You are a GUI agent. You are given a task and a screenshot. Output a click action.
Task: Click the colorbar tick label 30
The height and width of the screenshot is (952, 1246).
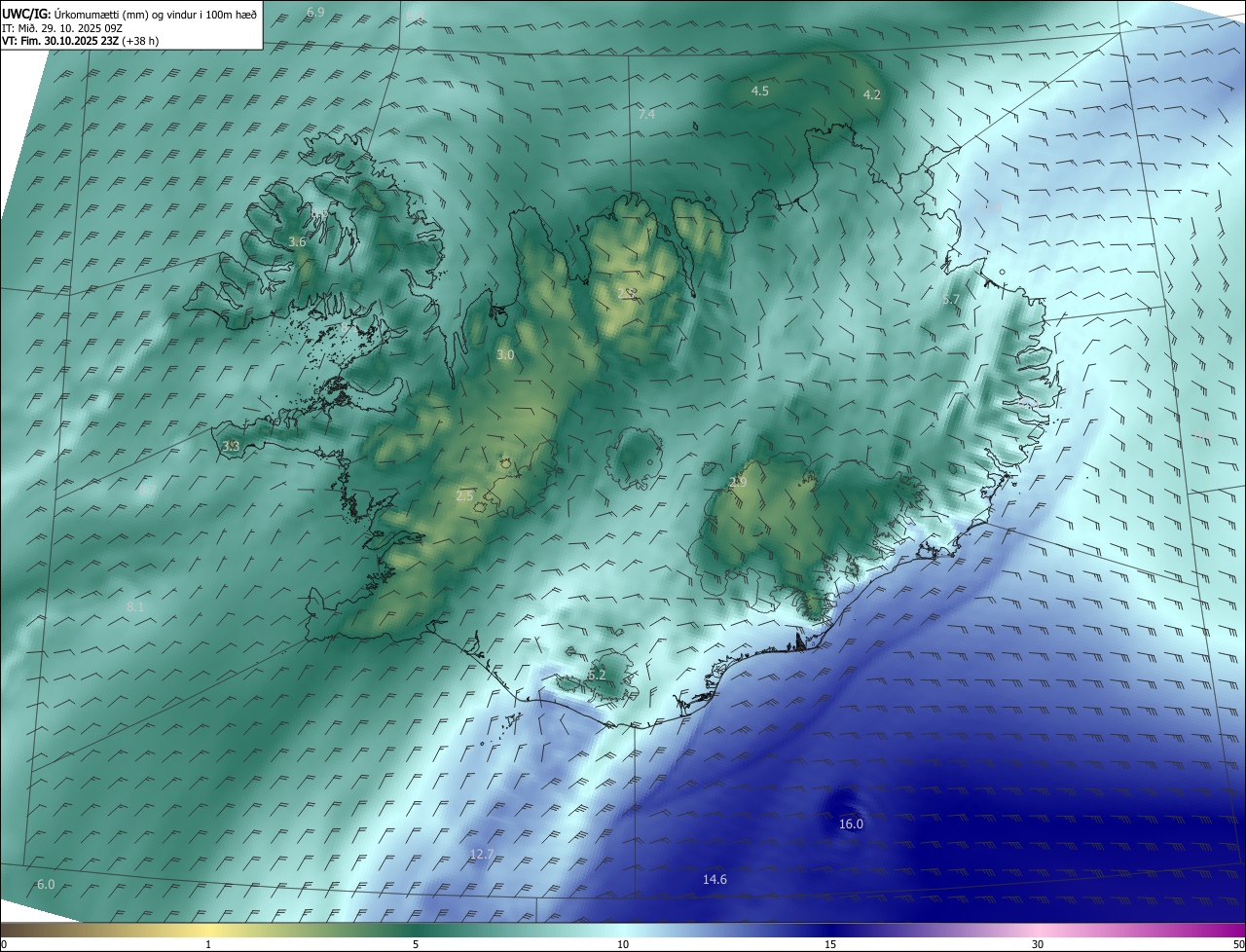click(1038, 945)
